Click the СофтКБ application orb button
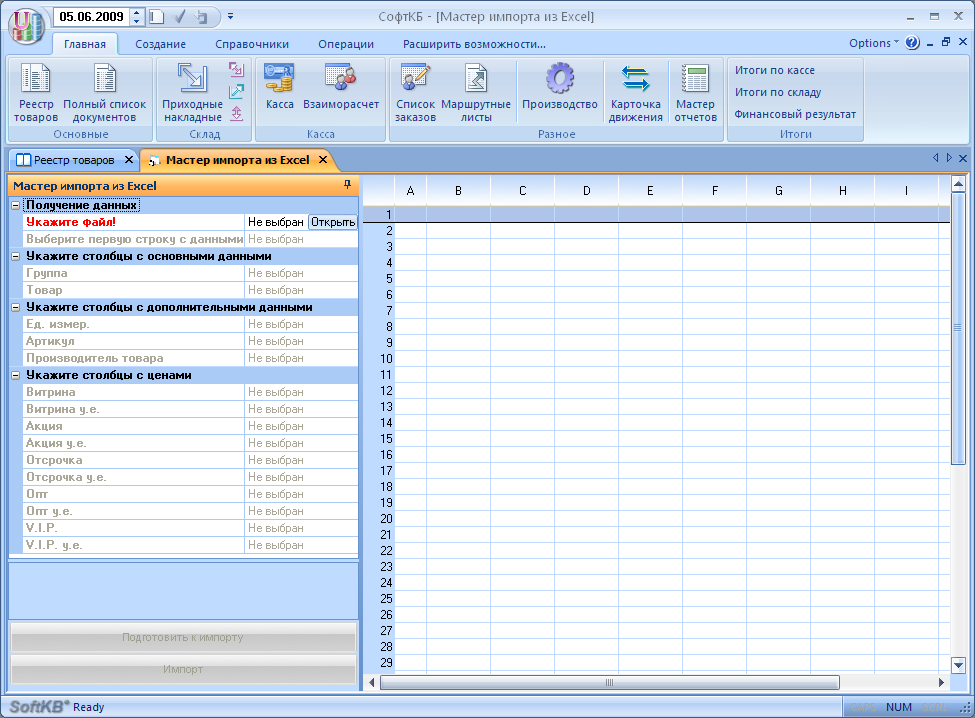The image size is (975, 718). pyautogui.click(x=26, y=26)
